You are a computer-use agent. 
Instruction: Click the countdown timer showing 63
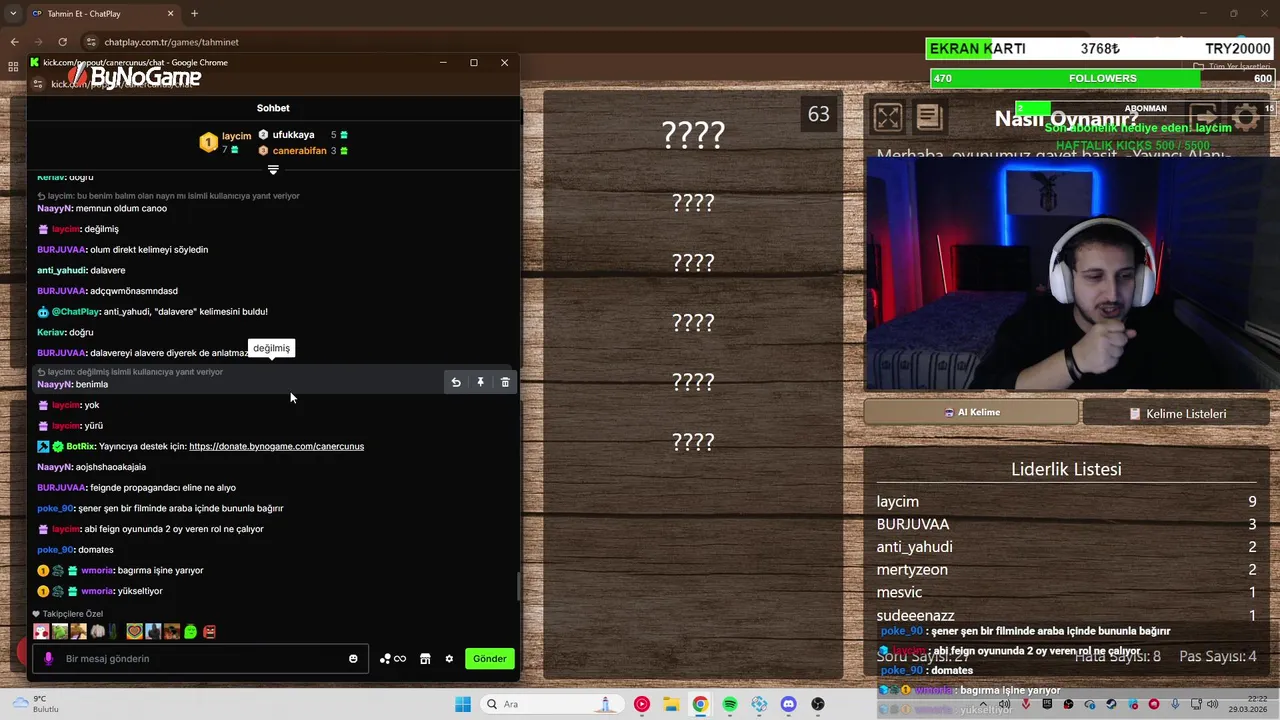click(819, 114)
